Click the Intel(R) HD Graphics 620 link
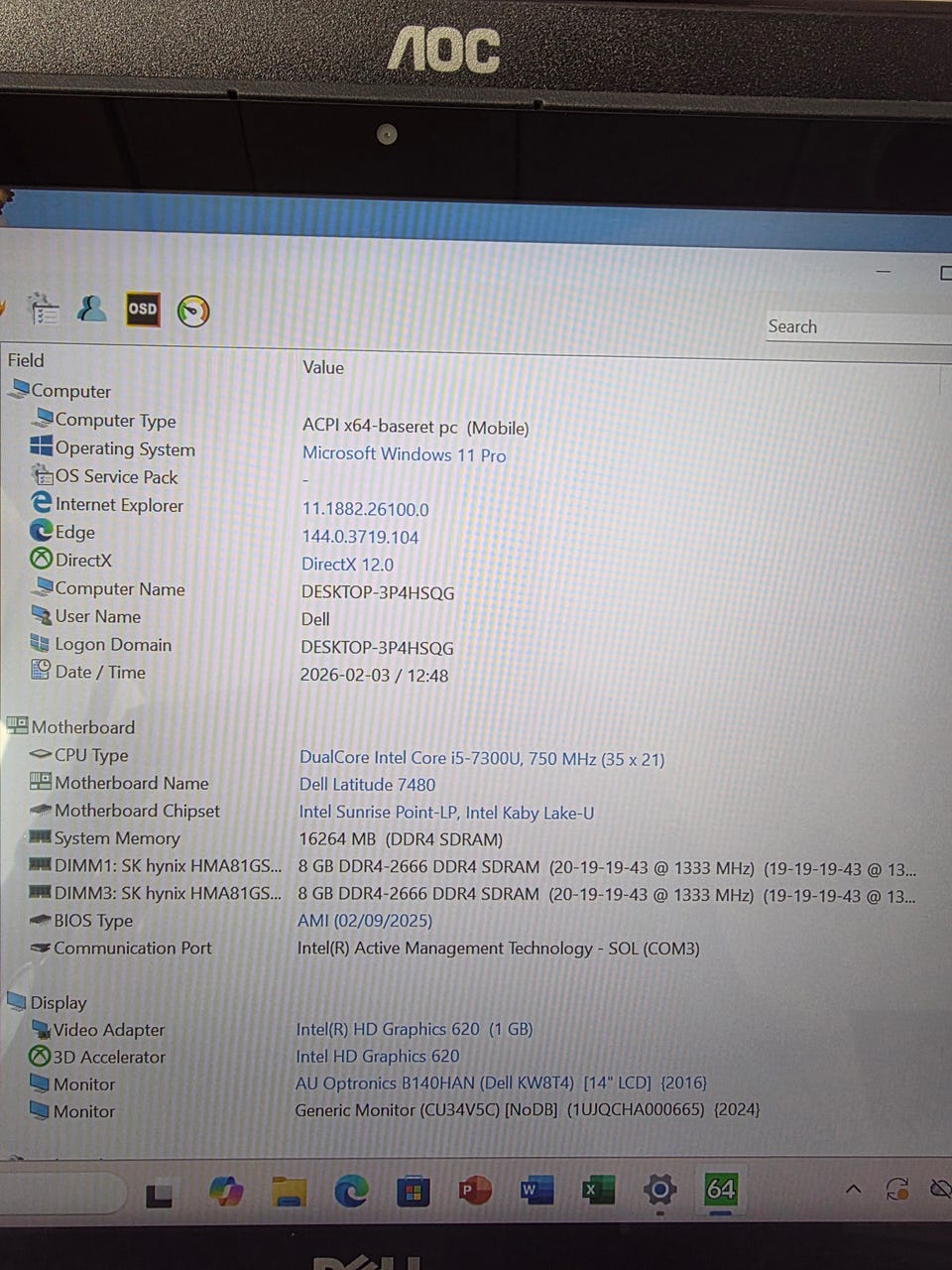 (x=387, y=1030)
